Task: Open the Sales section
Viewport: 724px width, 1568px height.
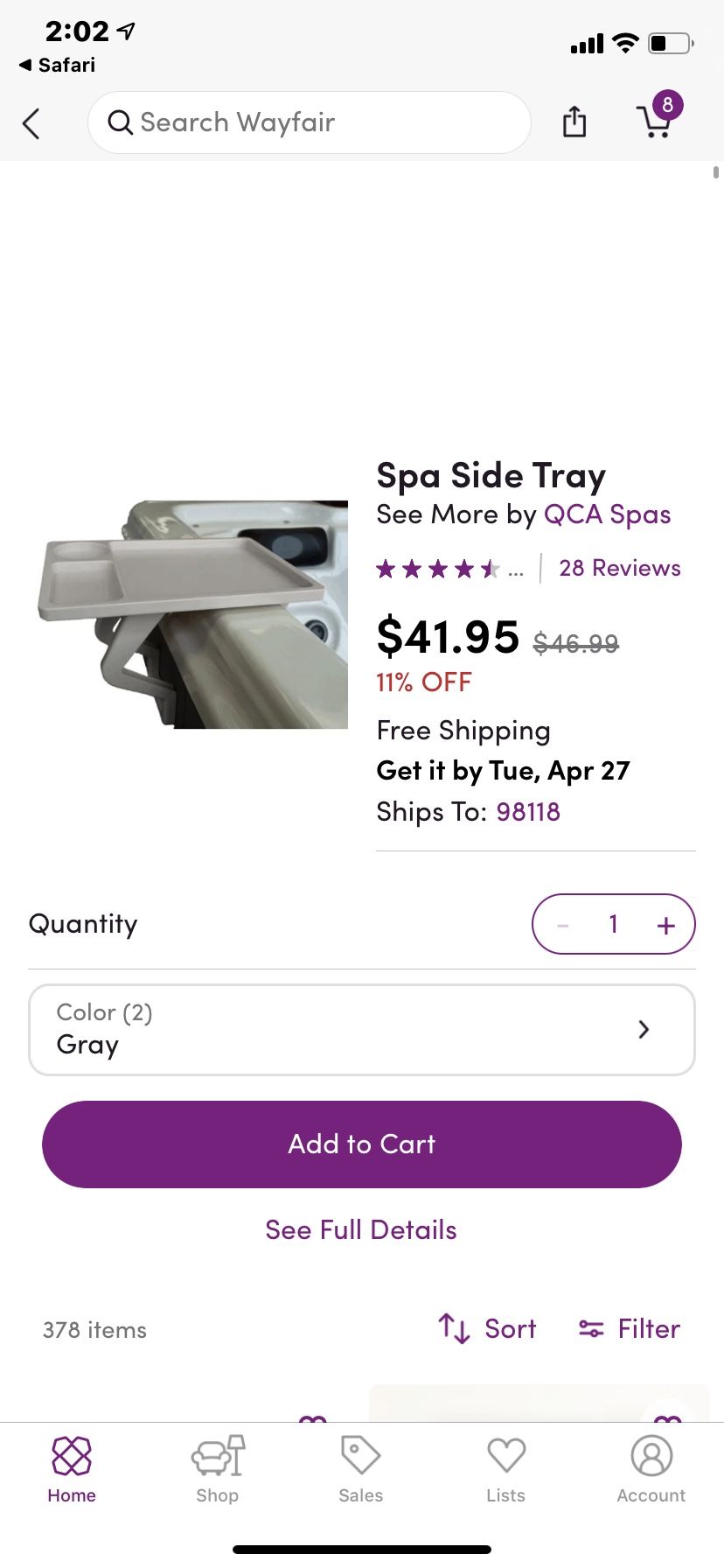Action: 360,1470
